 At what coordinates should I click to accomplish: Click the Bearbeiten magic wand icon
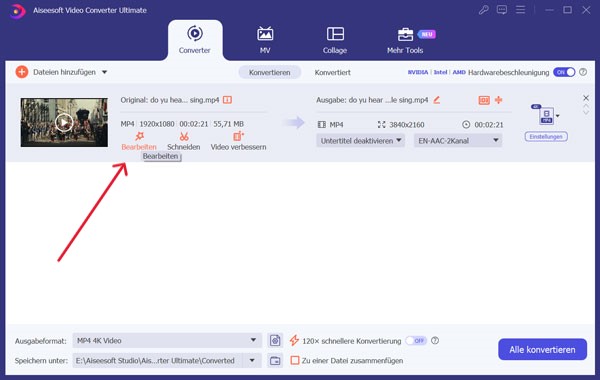(139, 136)
